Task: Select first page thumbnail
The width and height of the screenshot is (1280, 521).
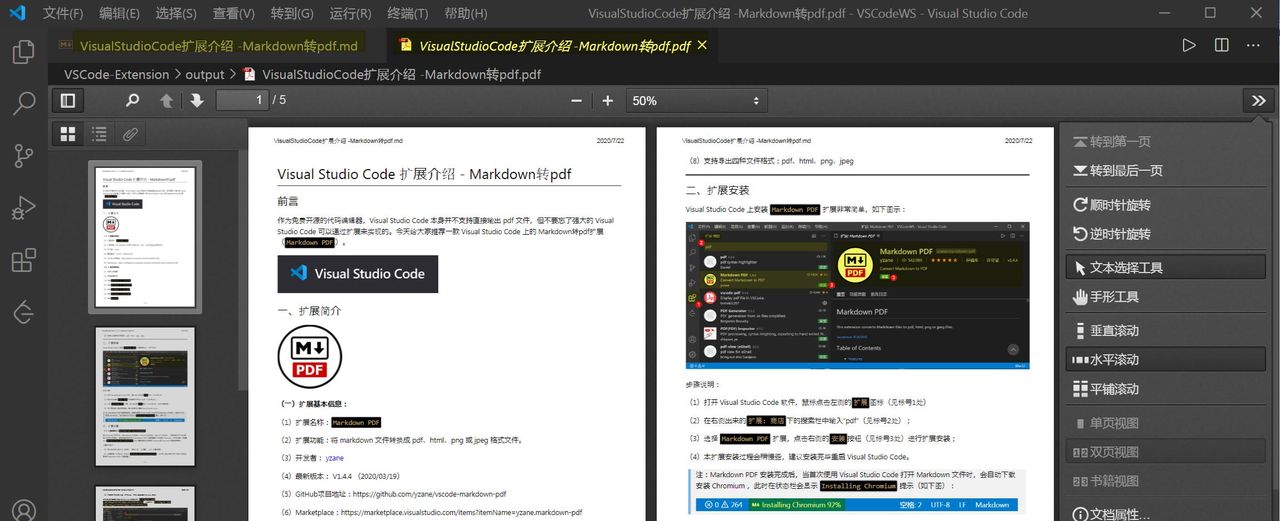Action: click(x=145, y=237)
